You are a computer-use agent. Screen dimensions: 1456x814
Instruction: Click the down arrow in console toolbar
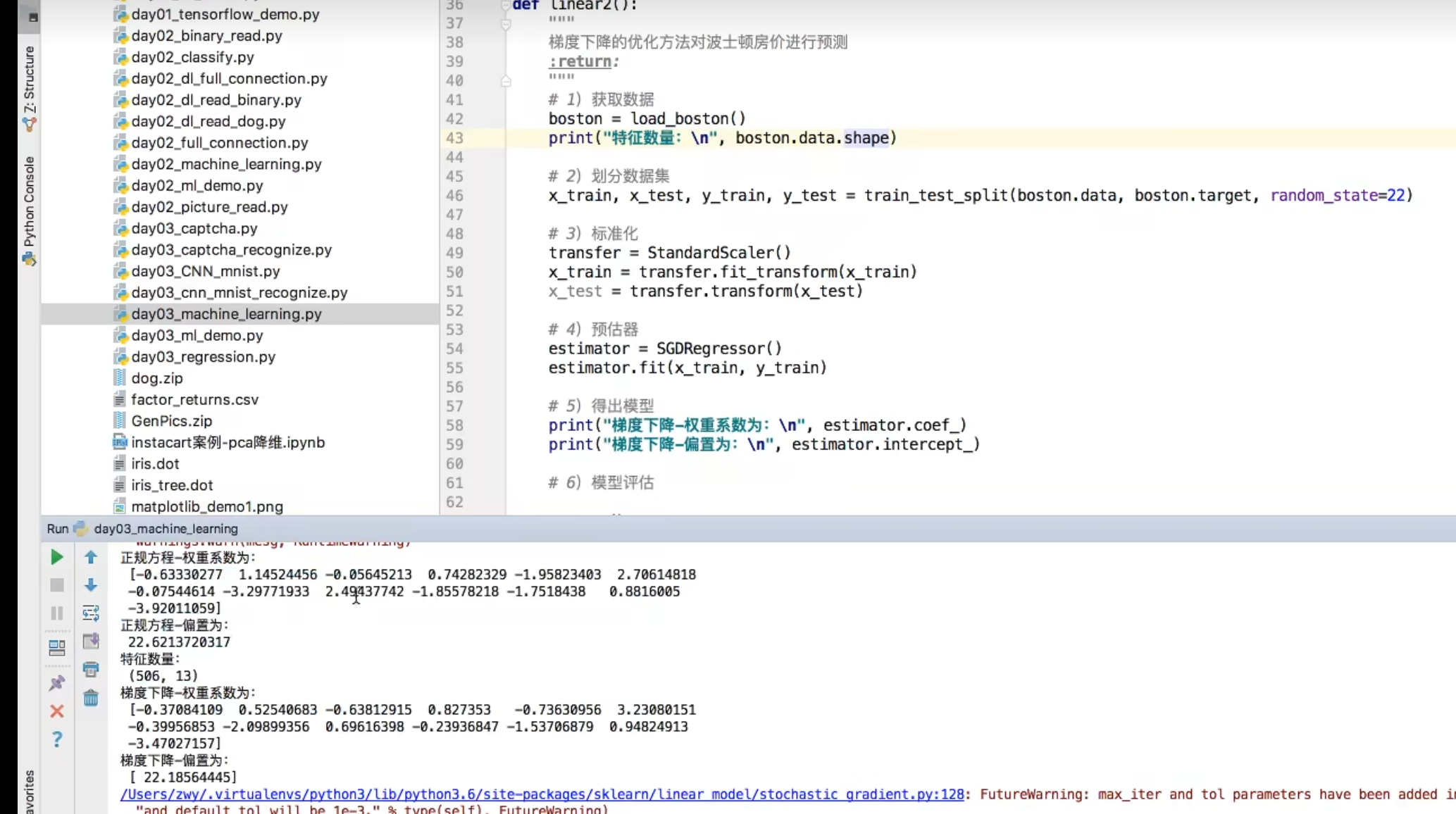coord(91,585)
